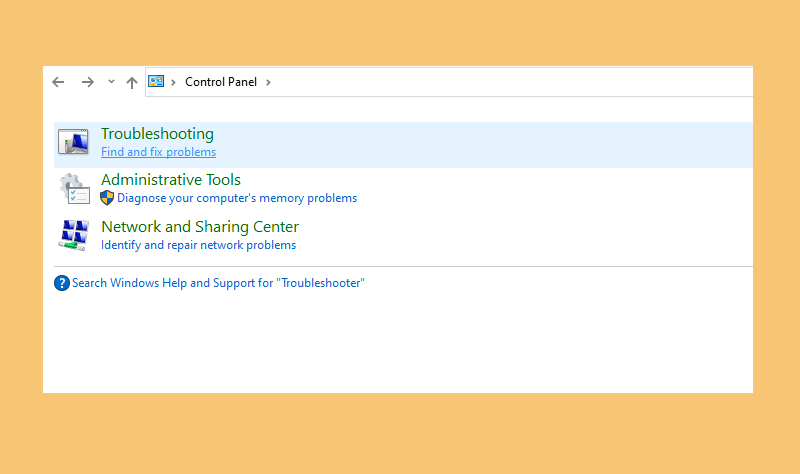This screenshot has width=800, height=474.
Task: Expand the chevron after Control Panel breadcrumb
Action: [268, 82]
